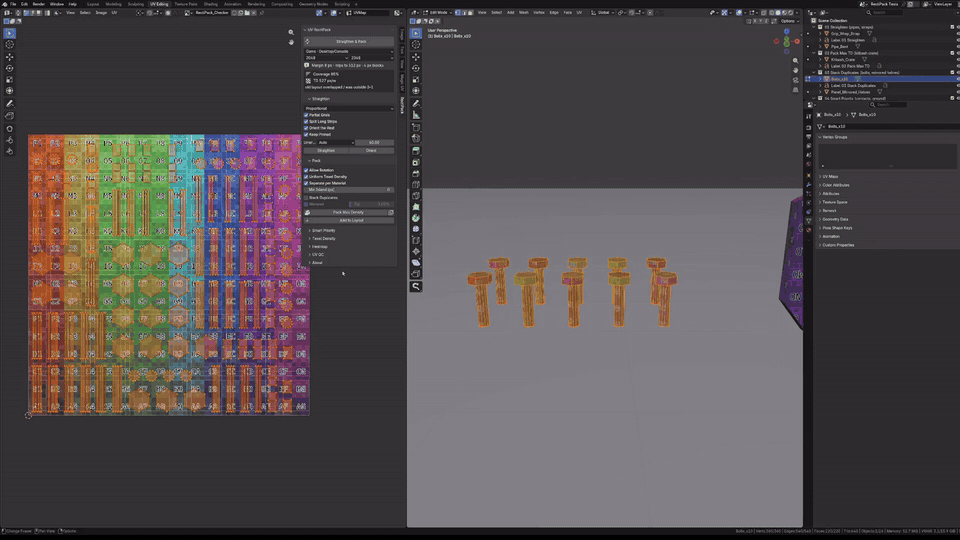Select the UV editor Select Box tool

(x=9, y=33)
